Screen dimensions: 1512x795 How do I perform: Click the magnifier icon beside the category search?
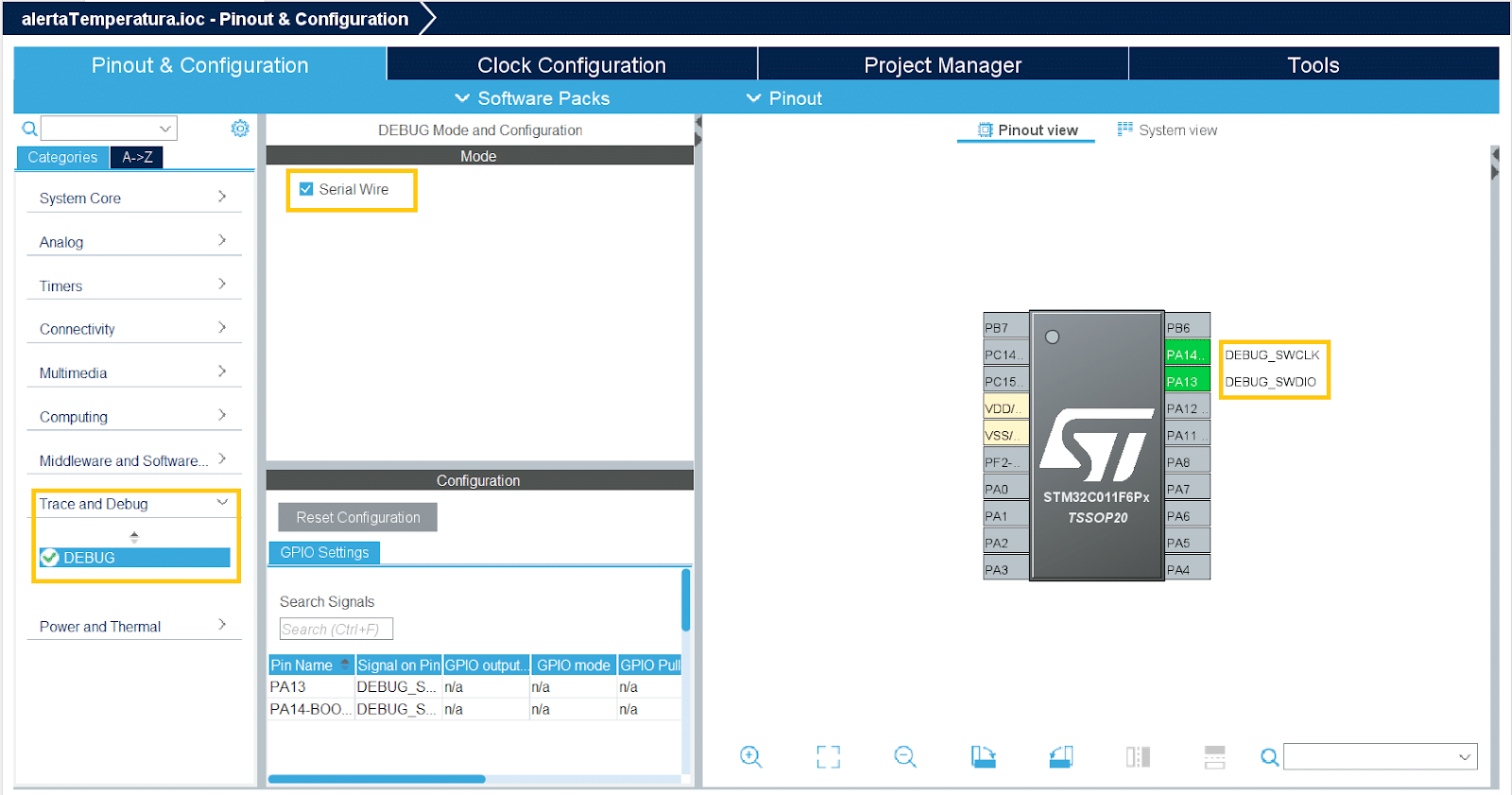pos(29,129)
